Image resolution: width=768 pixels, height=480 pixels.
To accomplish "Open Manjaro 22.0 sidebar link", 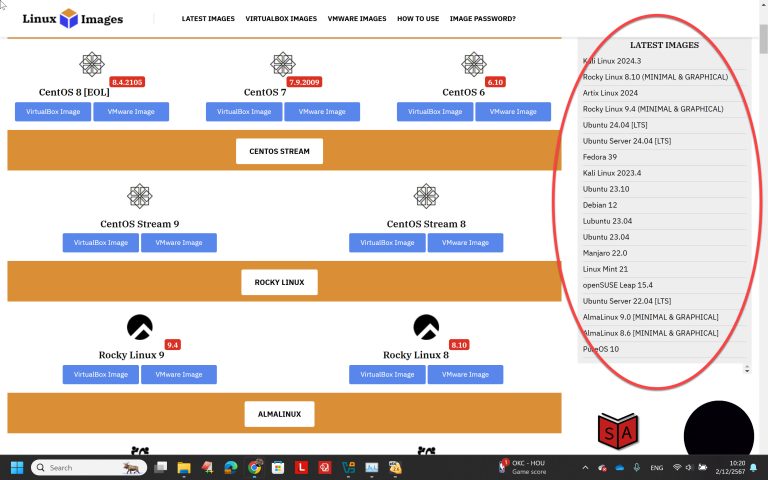I will pyautogui.click(x=605, y=253).
